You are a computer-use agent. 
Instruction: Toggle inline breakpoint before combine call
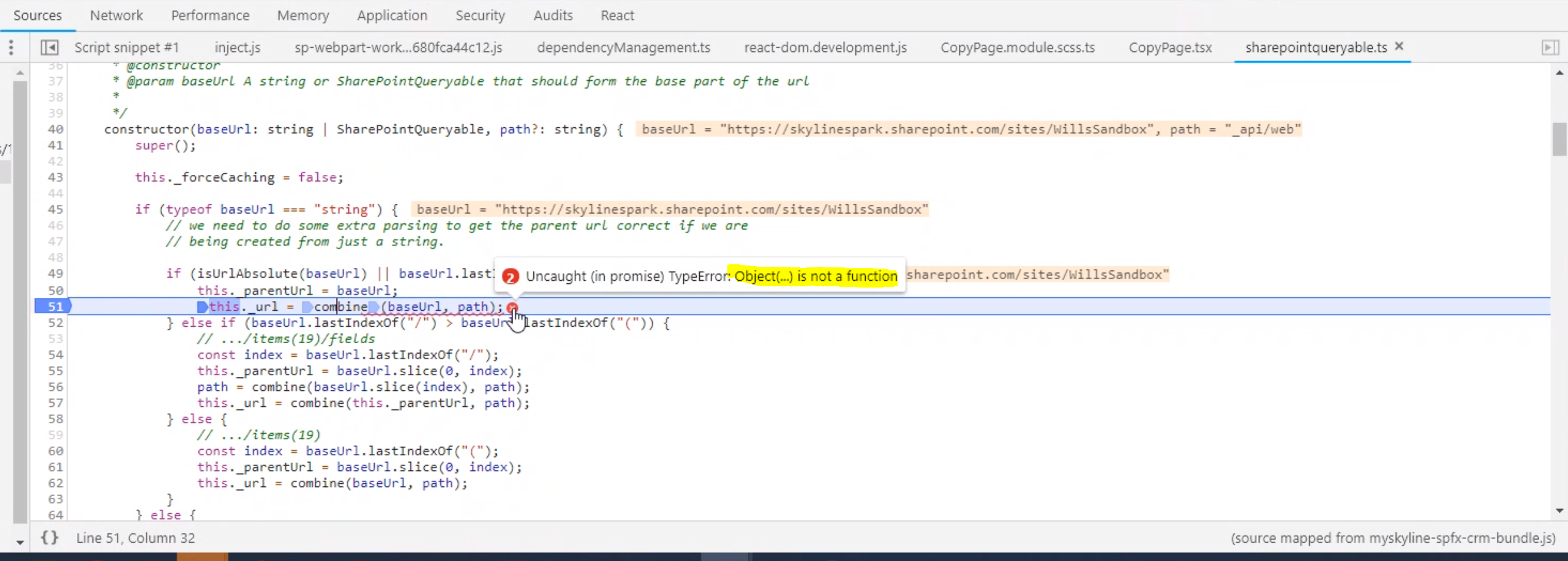click(x=307, y=307)
